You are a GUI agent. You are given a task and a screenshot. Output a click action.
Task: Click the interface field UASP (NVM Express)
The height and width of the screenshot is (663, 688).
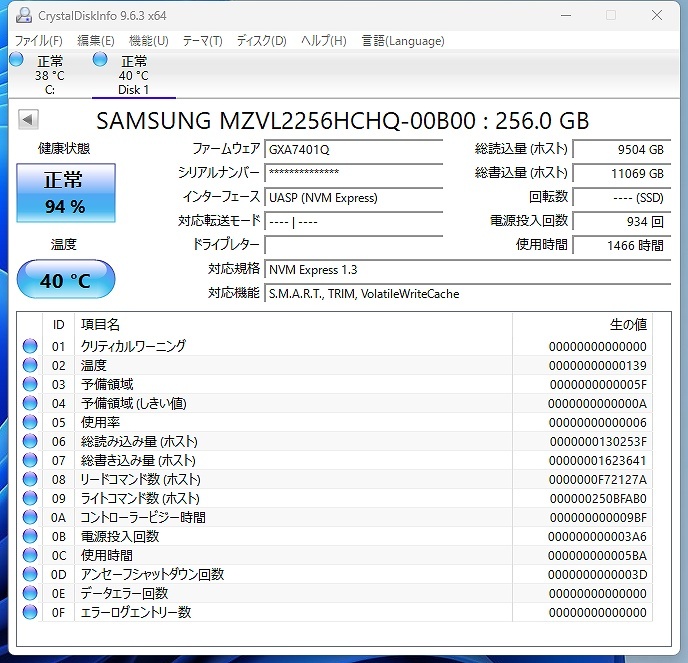354,197
